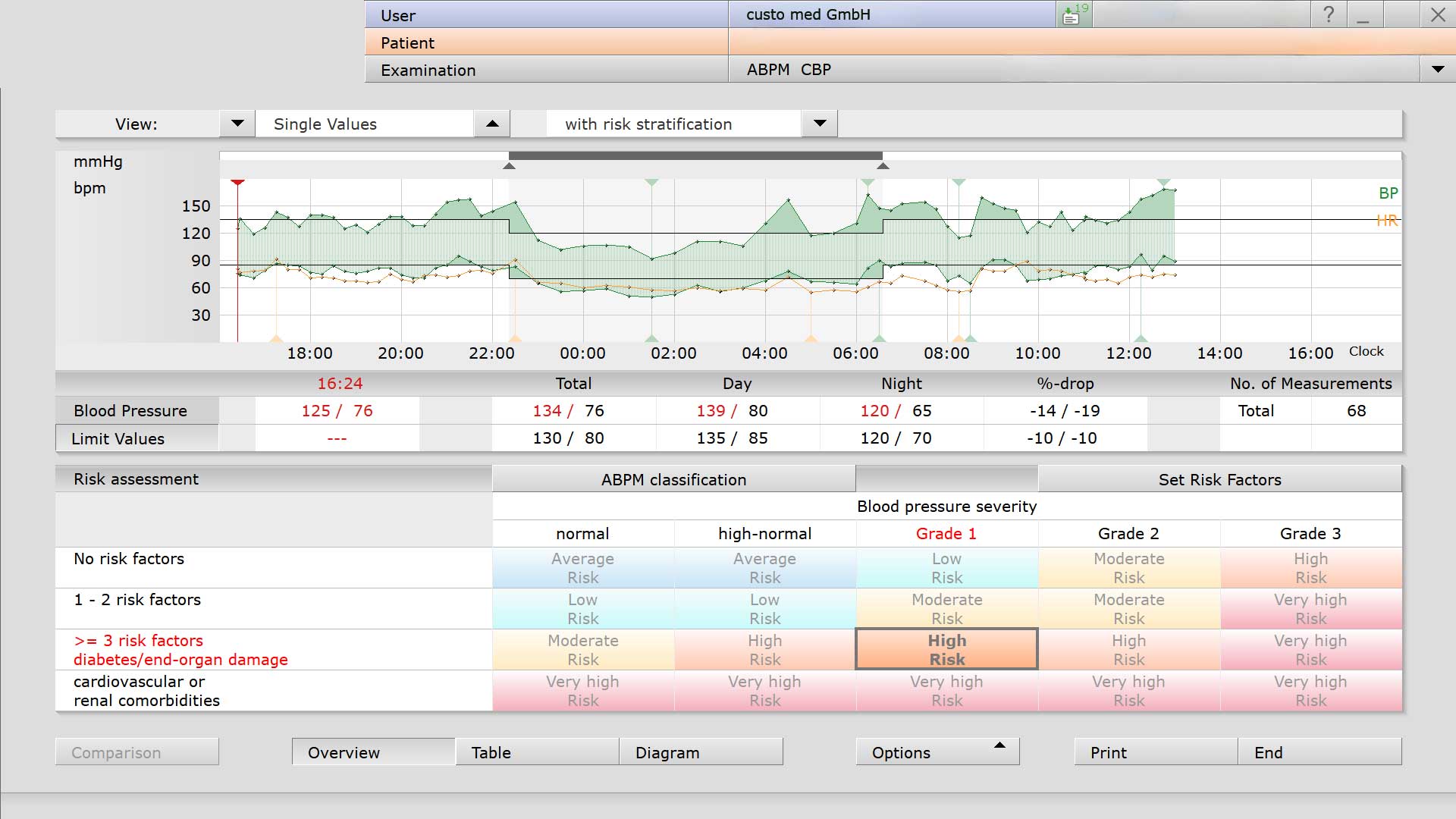1456x819 pixels.
Task: Select left handle of time range bar
Action: click(510, 165)
